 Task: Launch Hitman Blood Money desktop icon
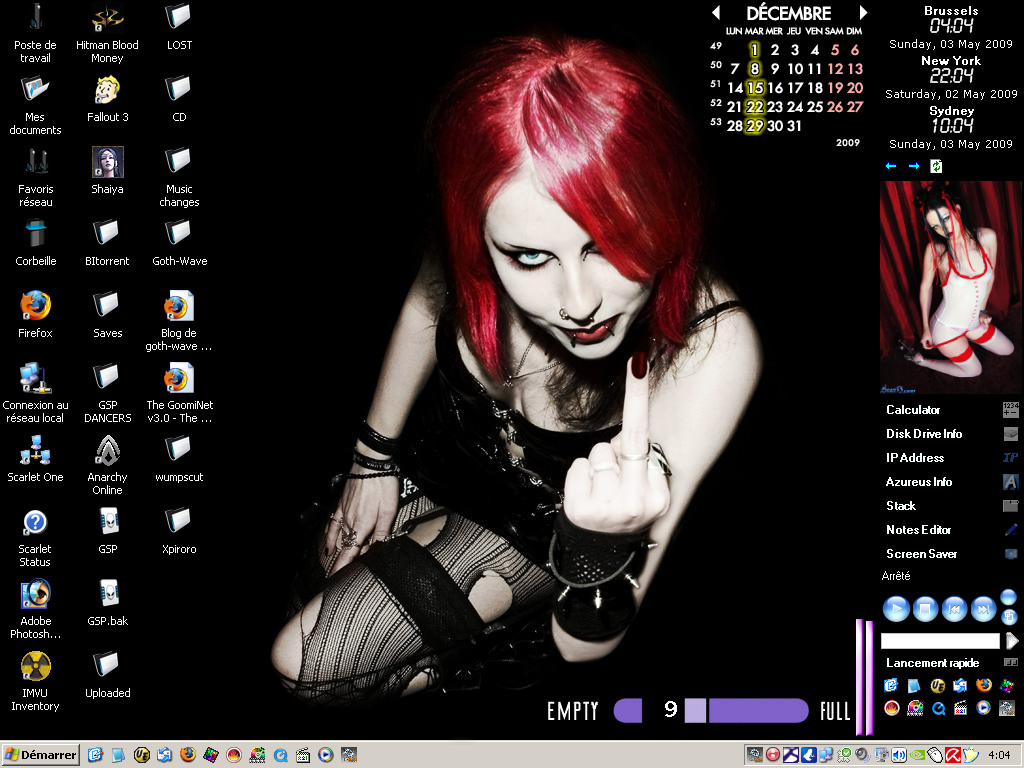pyautogui.click(x=107, y=18)
